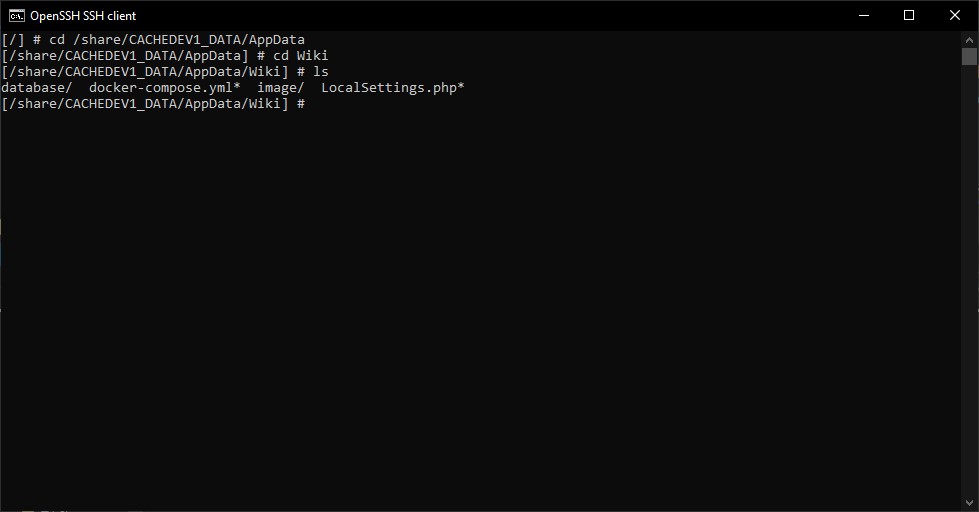Click the "ls" command text
The height and width of the screenshot is (512, 979).
[x=321, y=72]
